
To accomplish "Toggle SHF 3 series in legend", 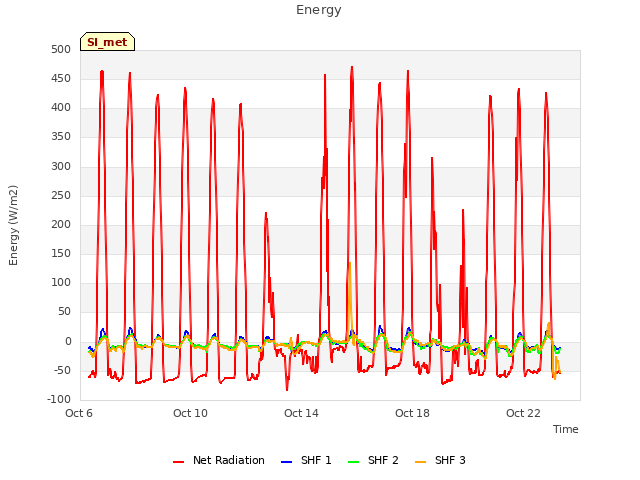I will point(440,460).
